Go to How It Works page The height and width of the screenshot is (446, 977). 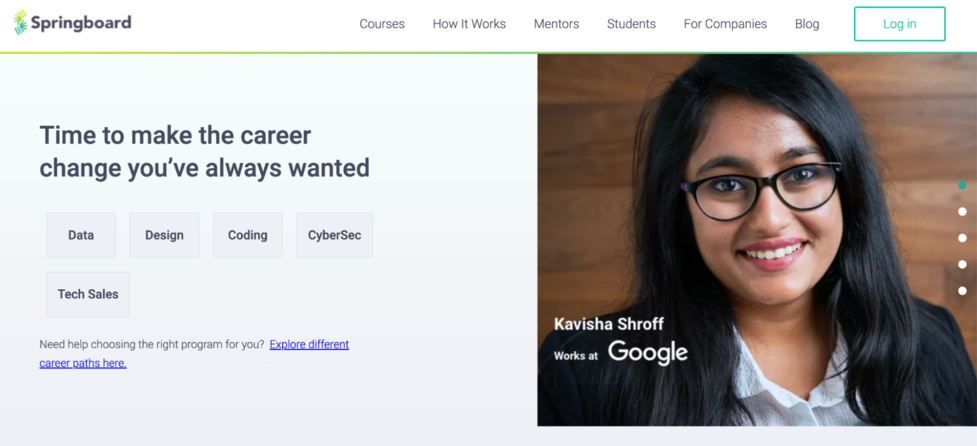pos(469,24)
